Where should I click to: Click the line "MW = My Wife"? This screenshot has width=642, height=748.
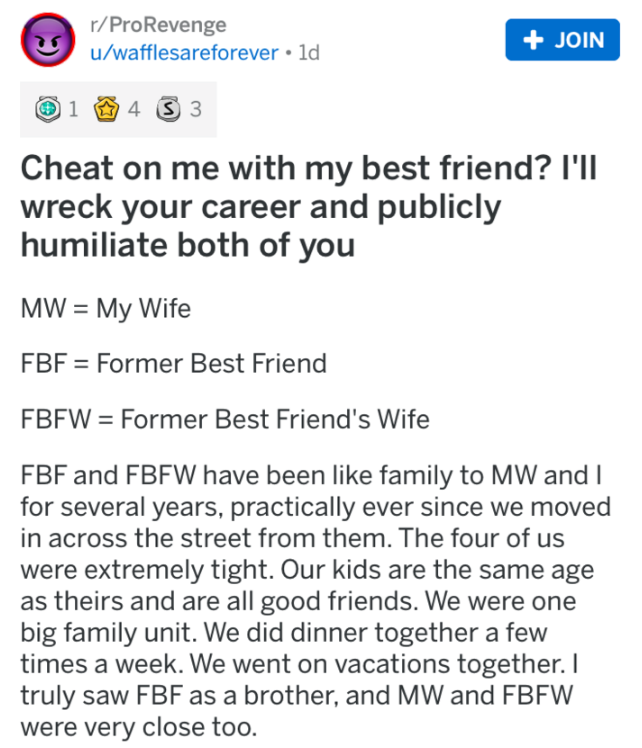click(105, 307)
